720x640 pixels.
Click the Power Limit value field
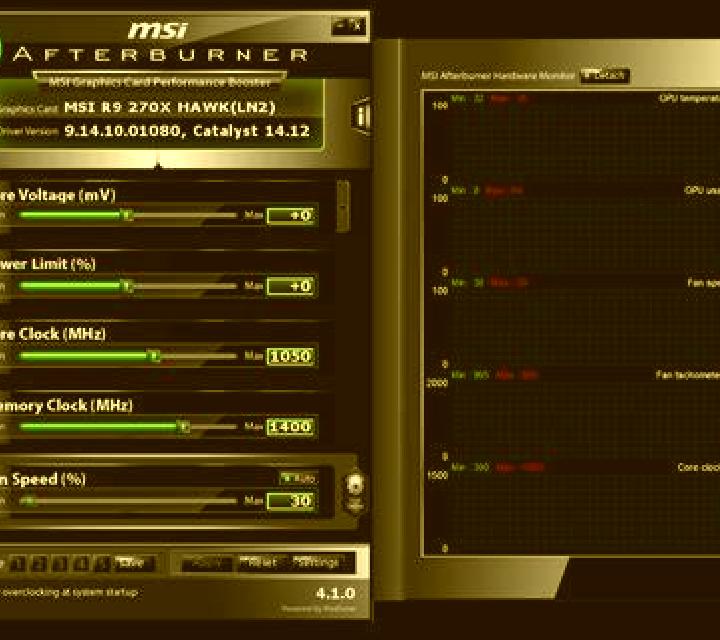click(x=291, y=286)
